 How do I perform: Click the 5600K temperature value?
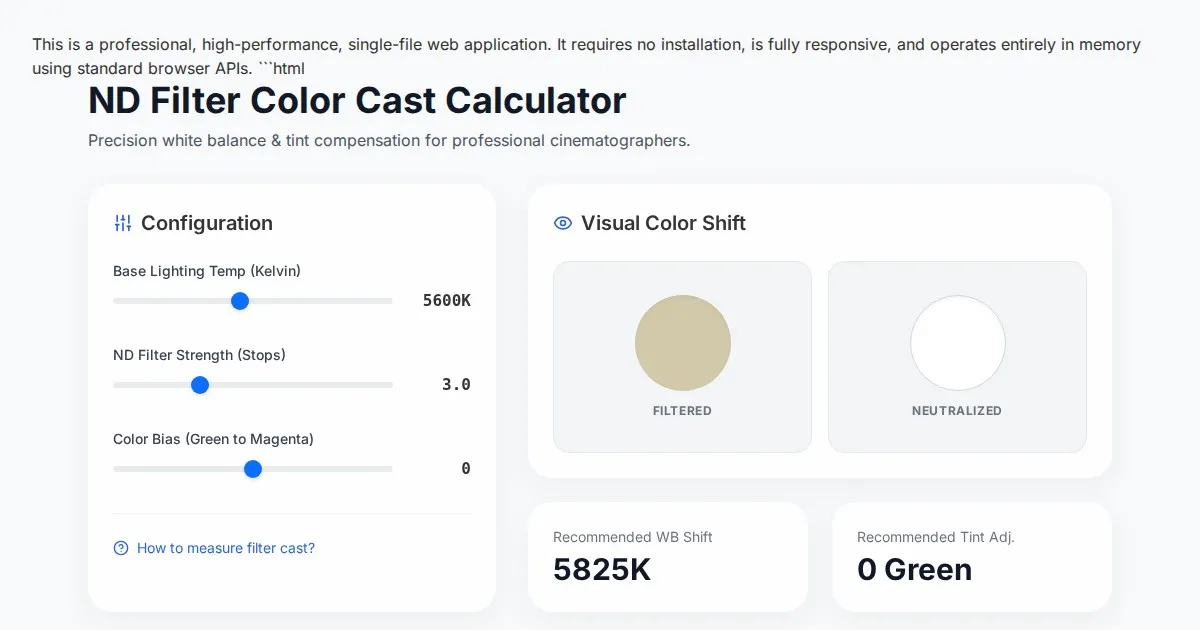pyautogui.click(x=446, y=300)
